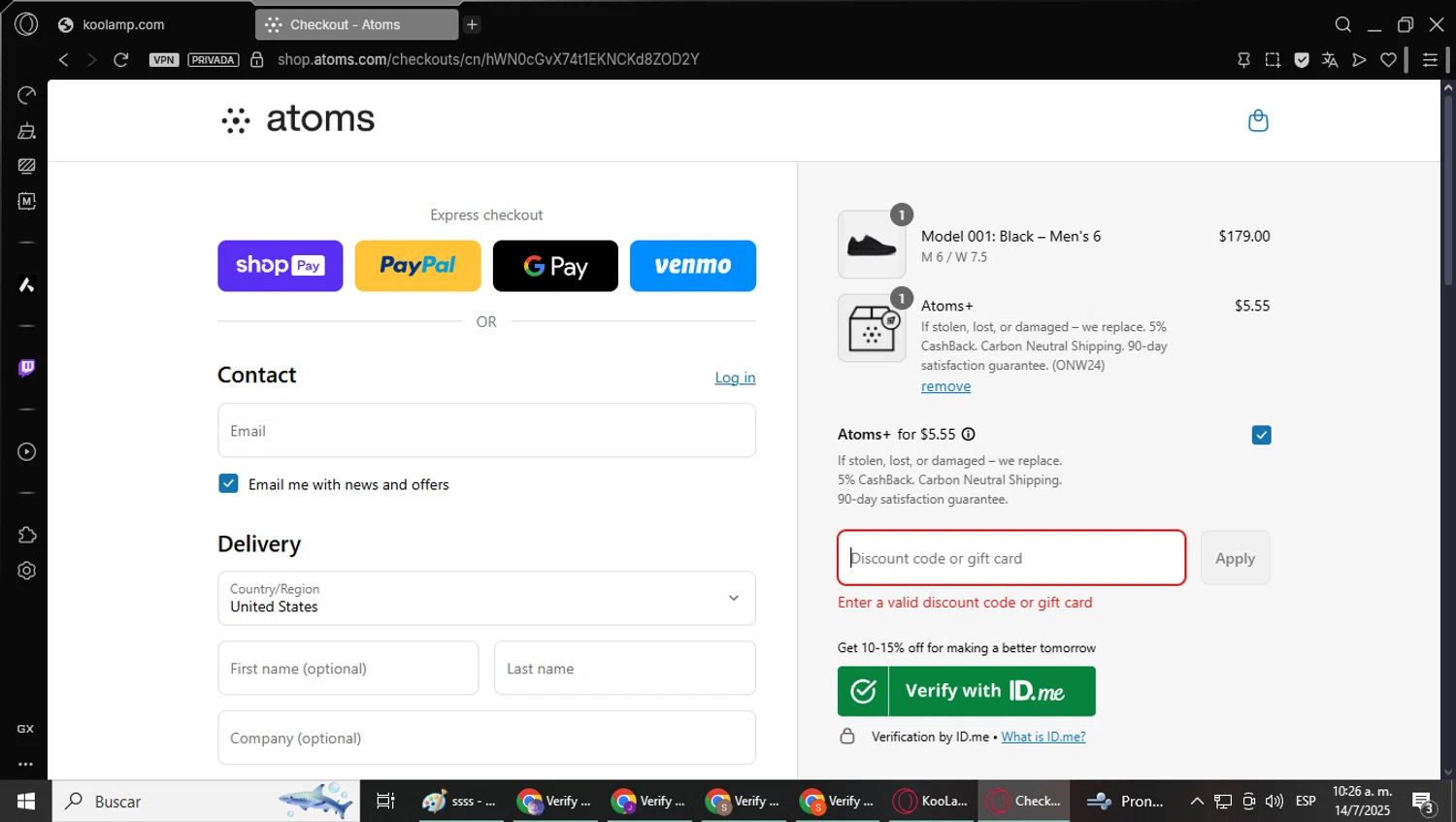Focus the Discount code or gift card field

pos(1011,558)
